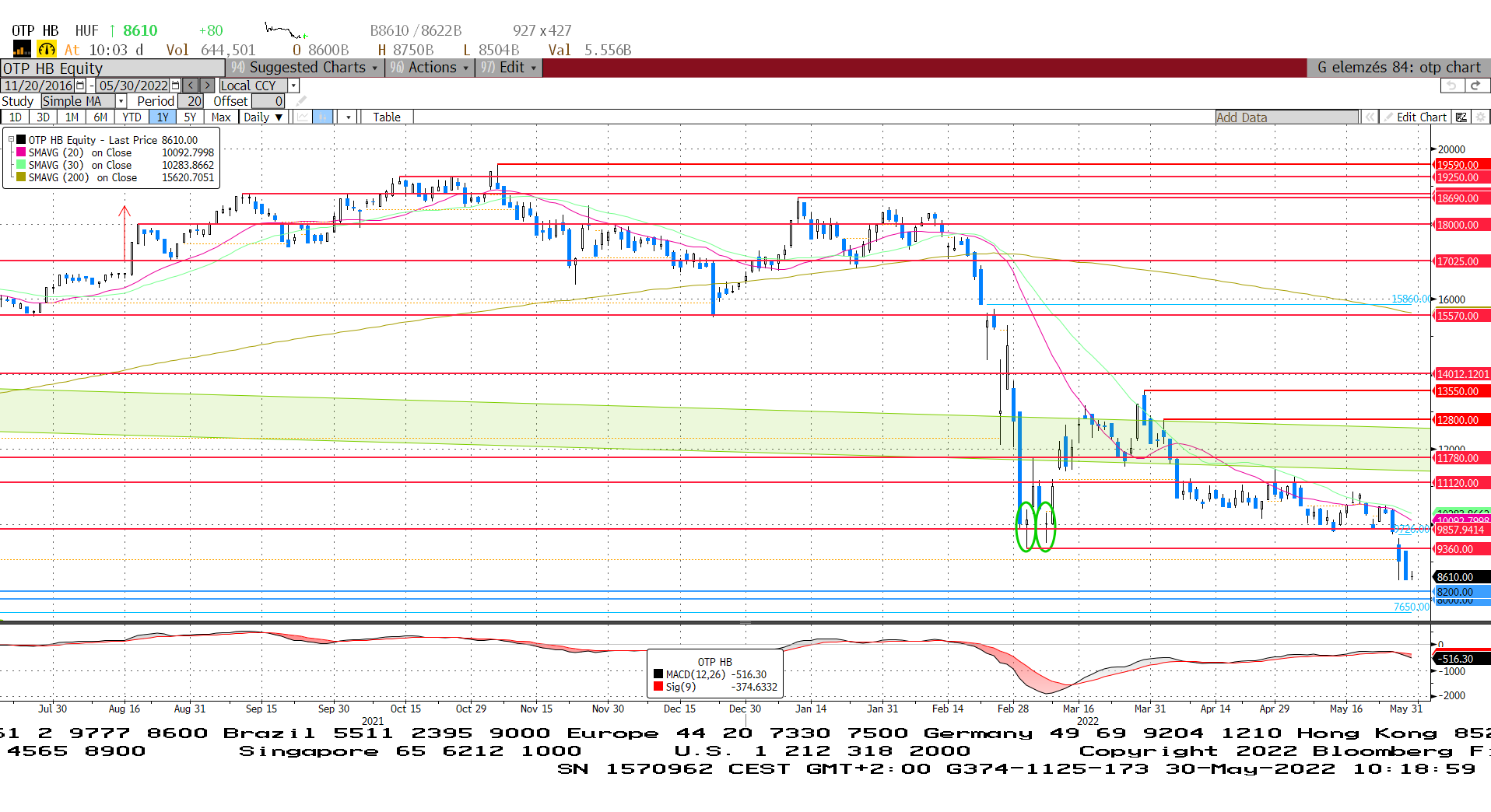This screenshot has height=812, width=1491.
Task: Click the end date 05/30/2022 field
Action: click(133, 86)
